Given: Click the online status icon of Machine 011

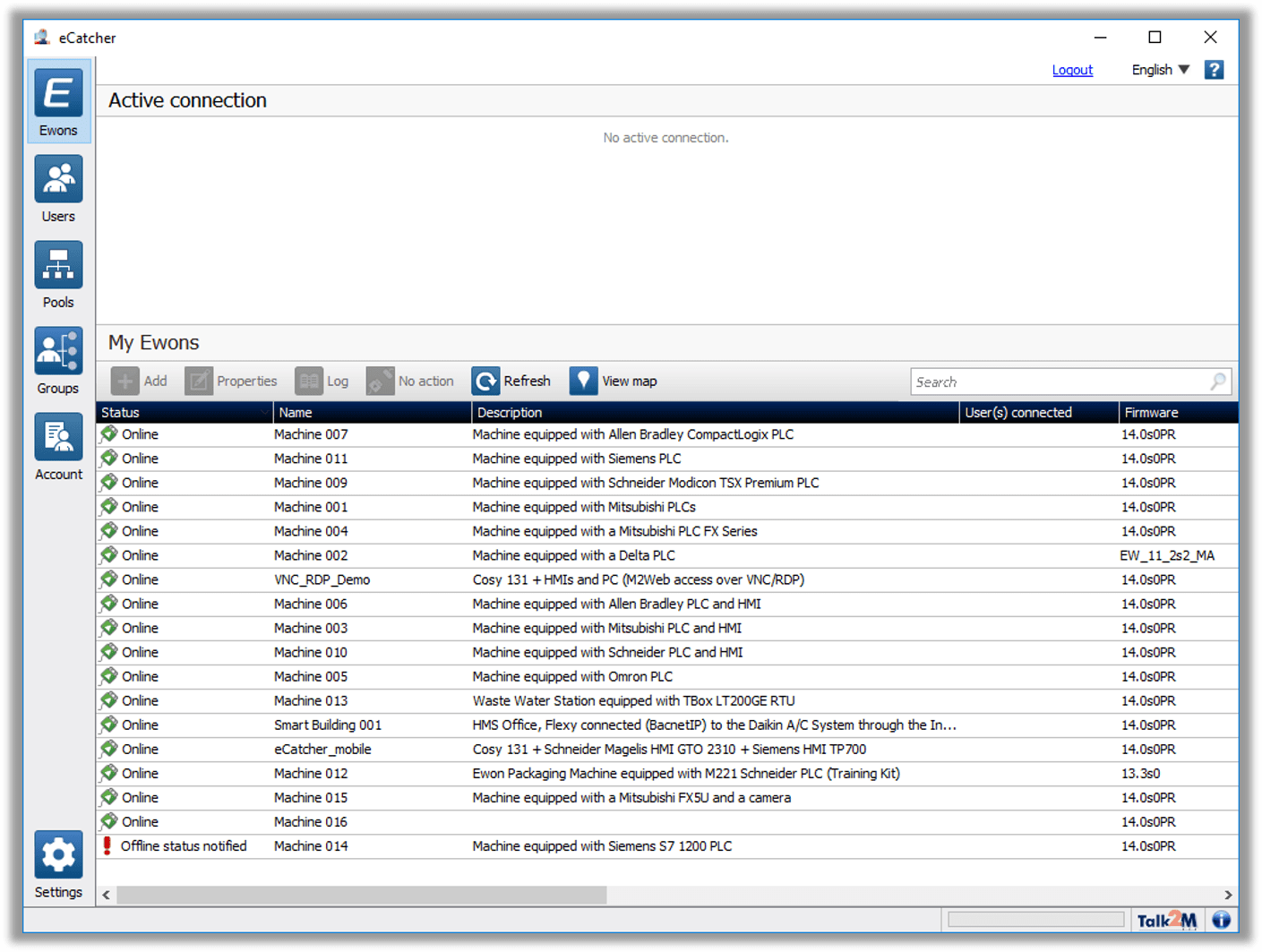Looking at the screenshot, I should tap(109, 458).
